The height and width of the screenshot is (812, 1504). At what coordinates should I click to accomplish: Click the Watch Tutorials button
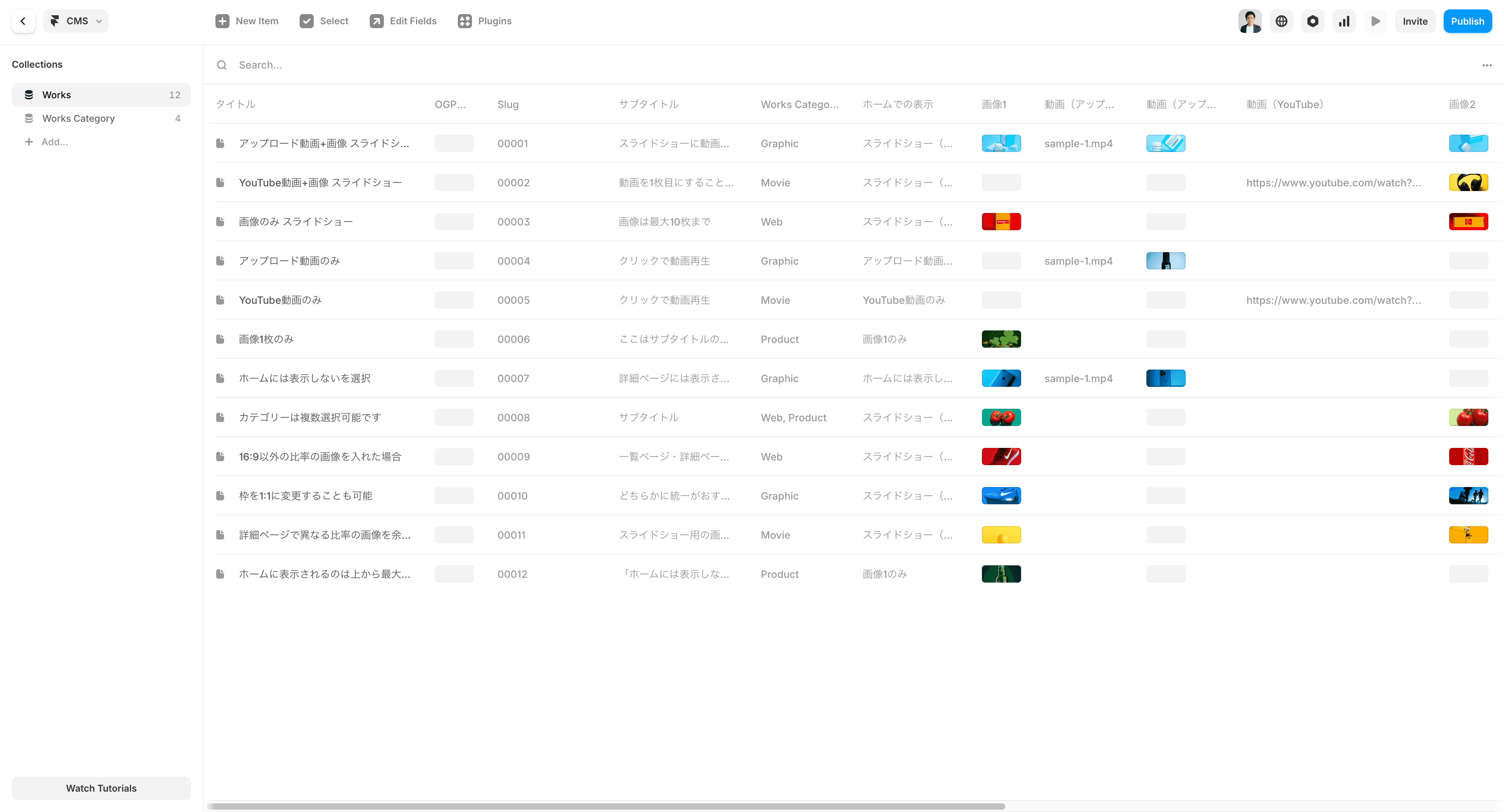tap(101, 787)
